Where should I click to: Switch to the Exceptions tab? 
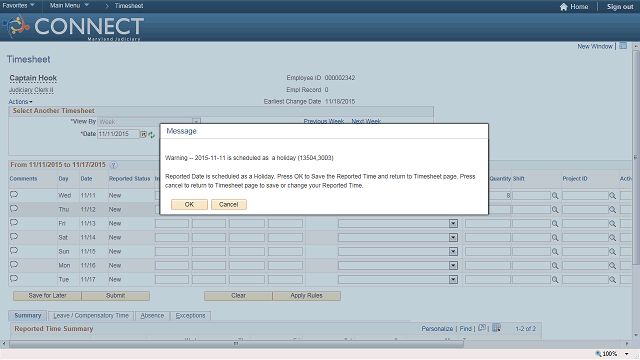point(190,316)
